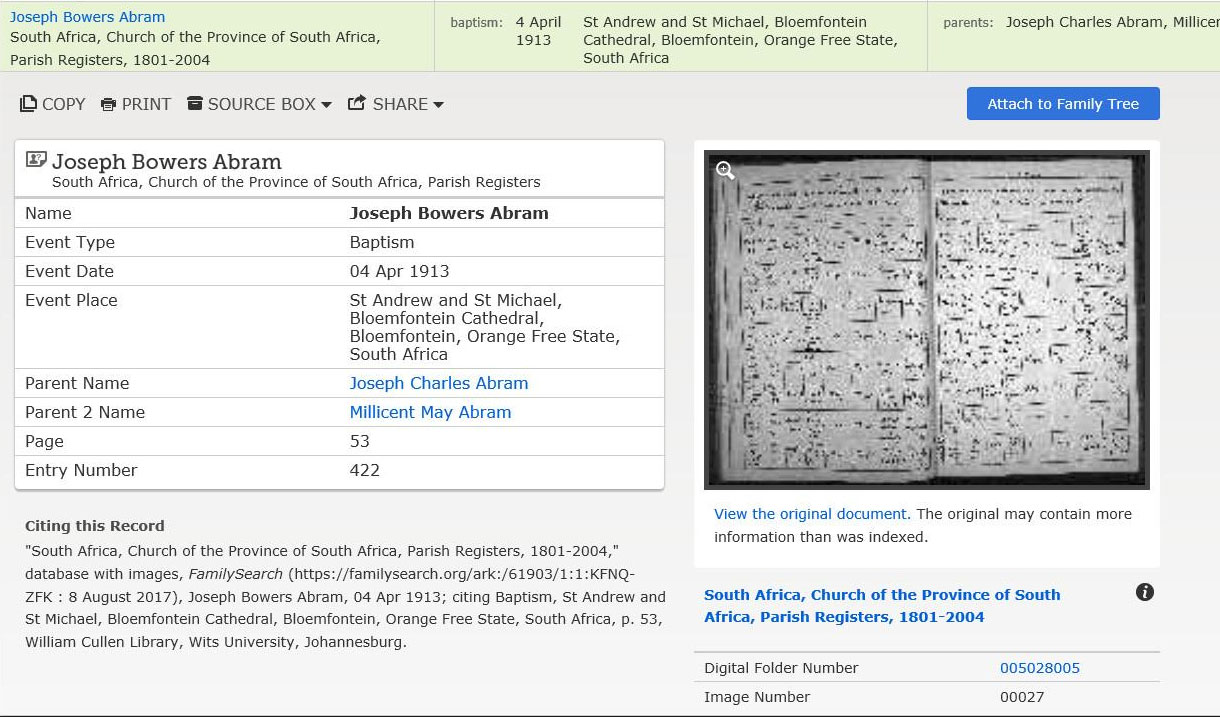
Task: Click the Copy icon in the toolbar
Action: pyautogui.click(x=28, y=104)
